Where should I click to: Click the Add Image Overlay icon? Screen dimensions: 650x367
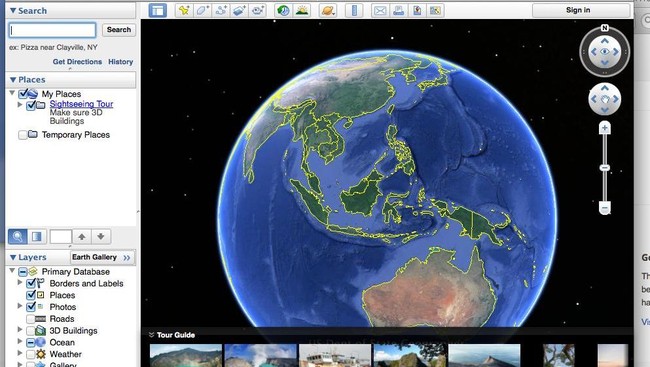pyautogui.click(x=239, y=10)
